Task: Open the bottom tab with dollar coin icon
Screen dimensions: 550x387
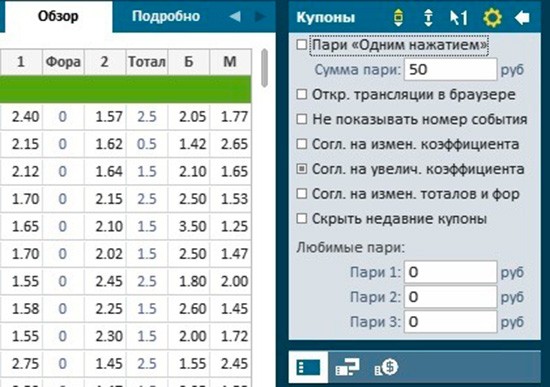Action: 386,367
